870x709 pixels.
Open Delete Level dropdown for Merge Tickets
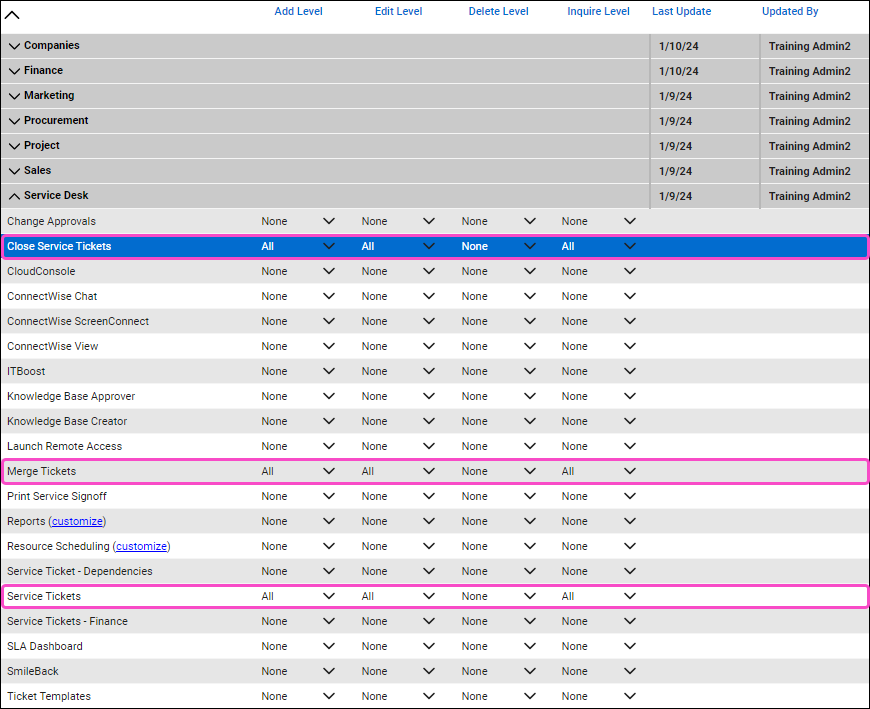[x=529, y=471]
